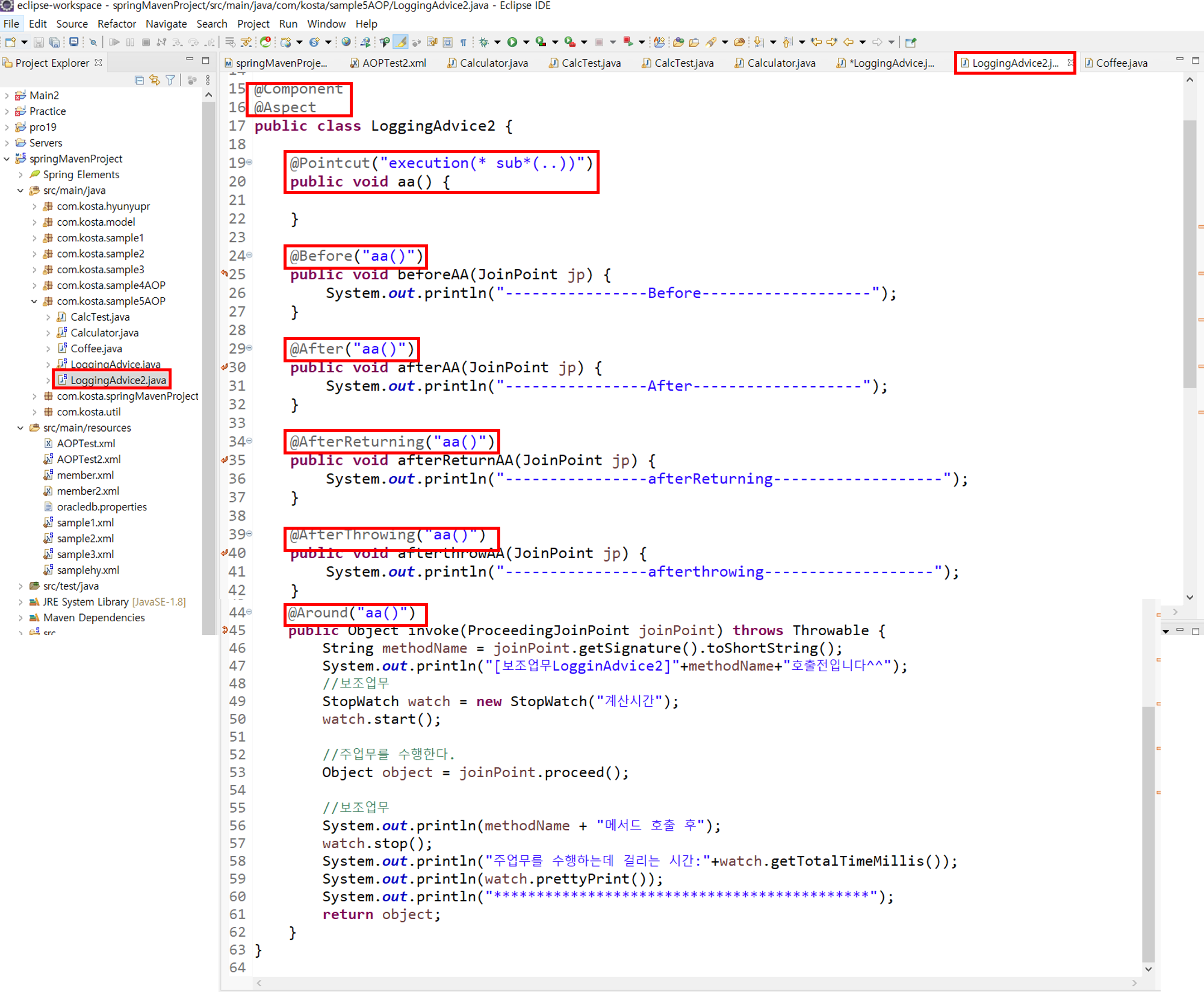
Task: Collapse the com.kosta.sample5AOP package
Action: (34, 301)
